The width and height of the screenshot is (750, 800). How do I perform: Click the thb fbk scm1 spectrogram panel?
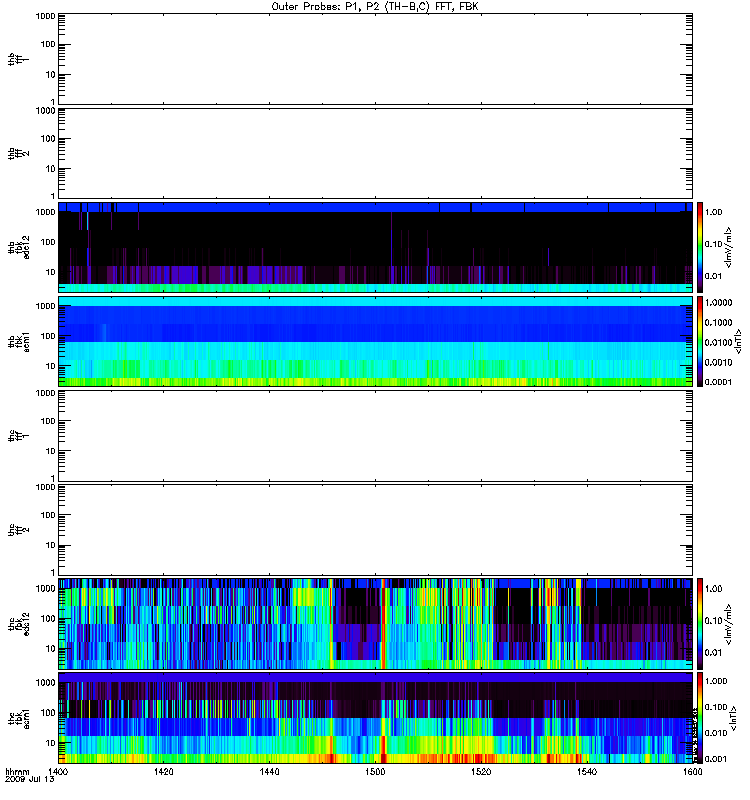click(376, 342)
